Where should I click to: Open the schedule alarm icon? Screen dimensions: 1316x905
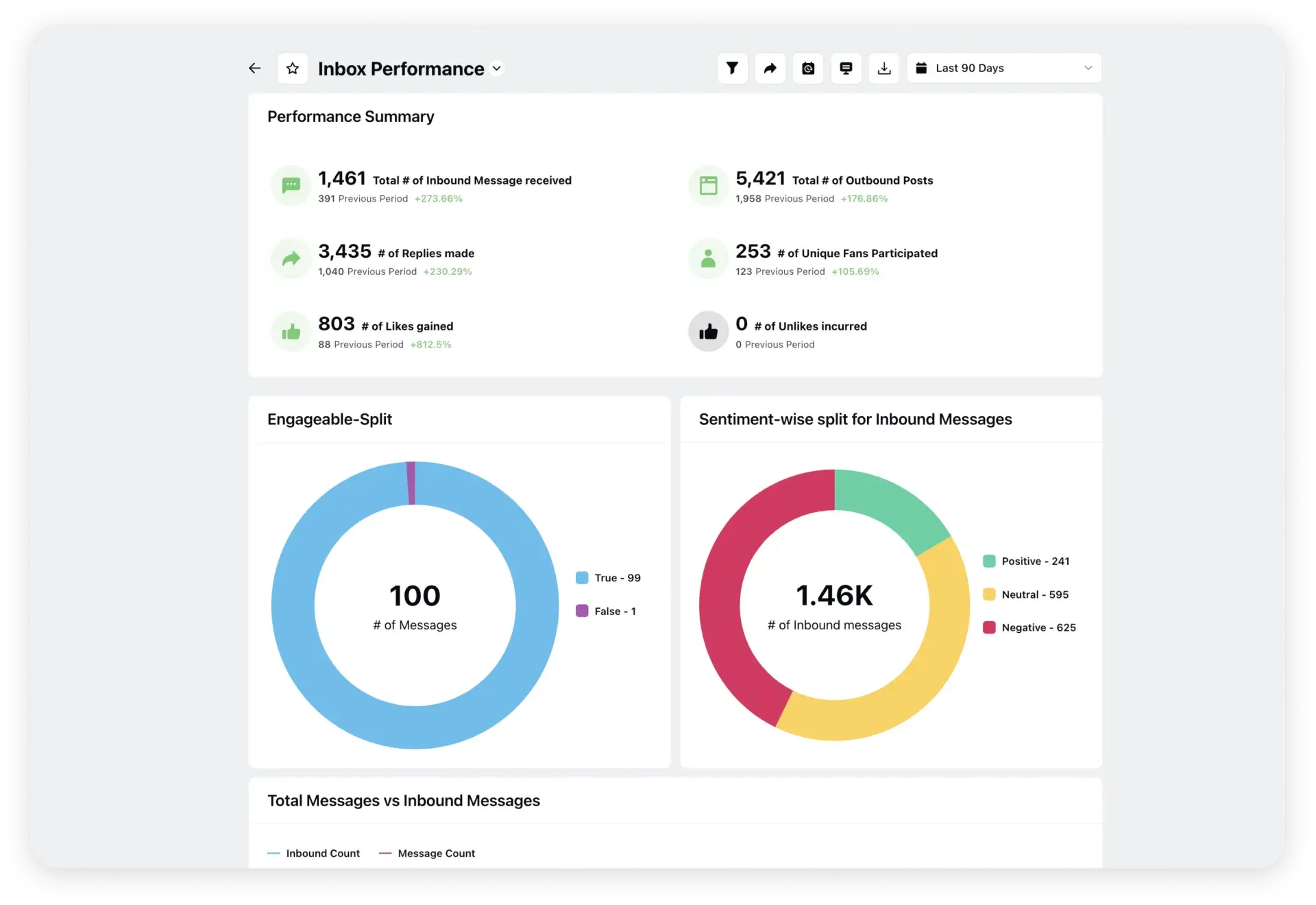(808, 68)
